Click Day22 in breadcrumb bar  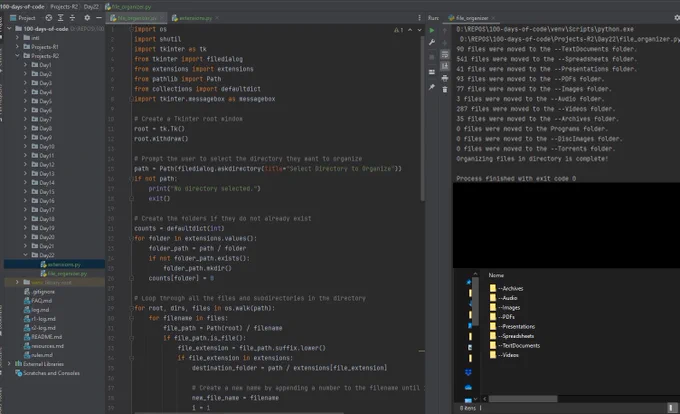(91, 7)
